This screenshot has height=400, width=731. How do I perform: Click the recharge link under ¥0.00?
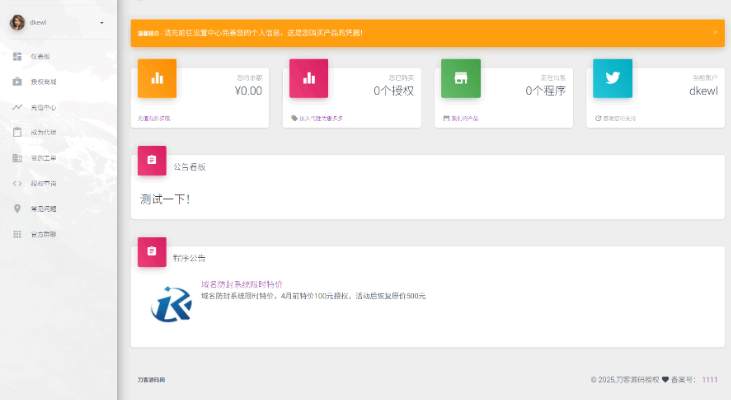point(154,118)
